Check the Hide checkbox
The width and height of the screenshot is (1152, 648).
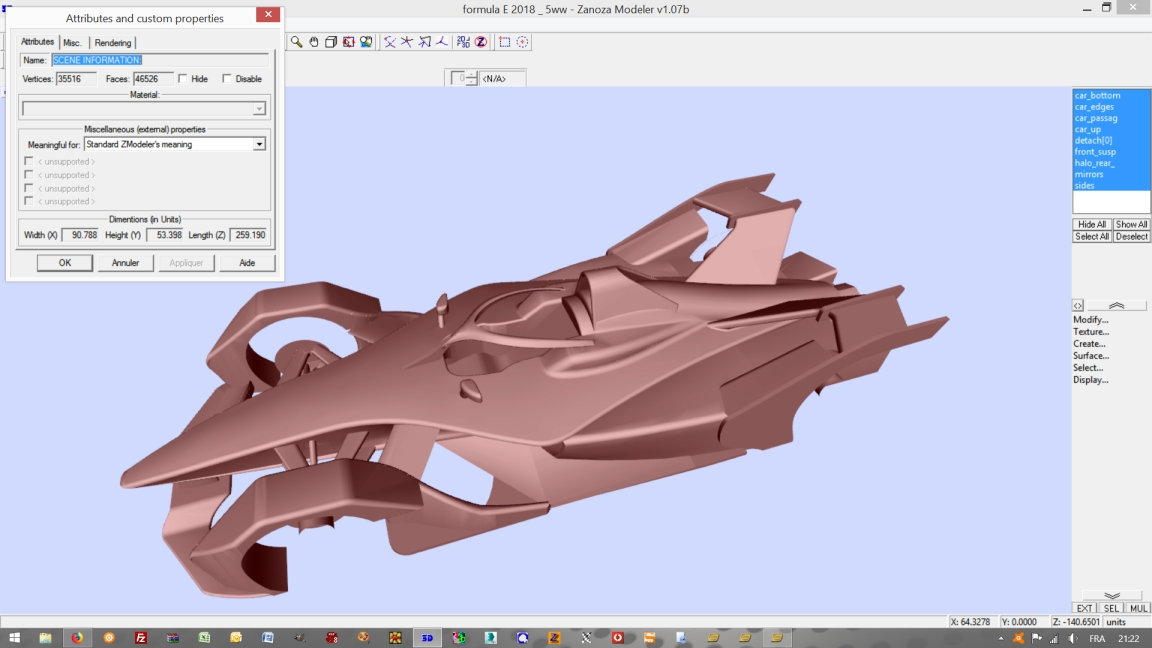[x=183, y=79]
